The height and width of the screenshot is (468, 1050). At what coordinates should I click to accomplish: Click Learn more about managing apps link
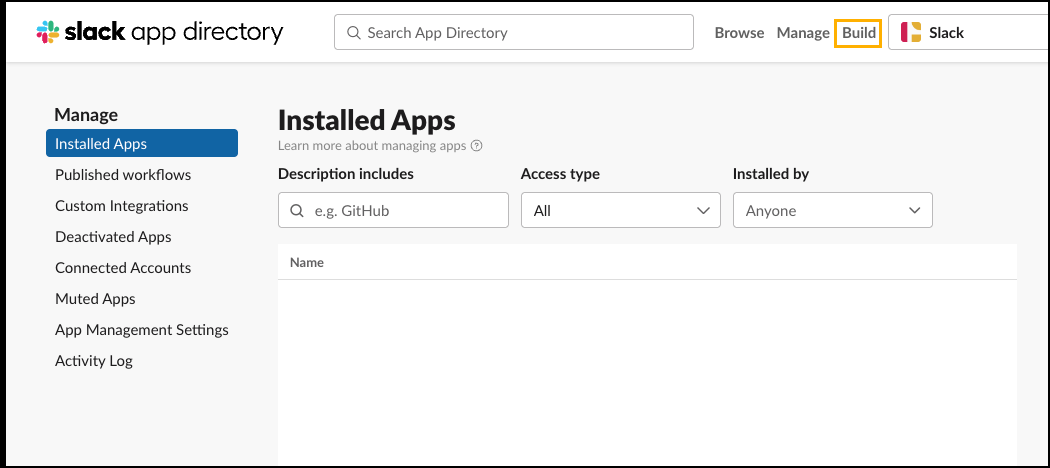(x=372, y=146)
